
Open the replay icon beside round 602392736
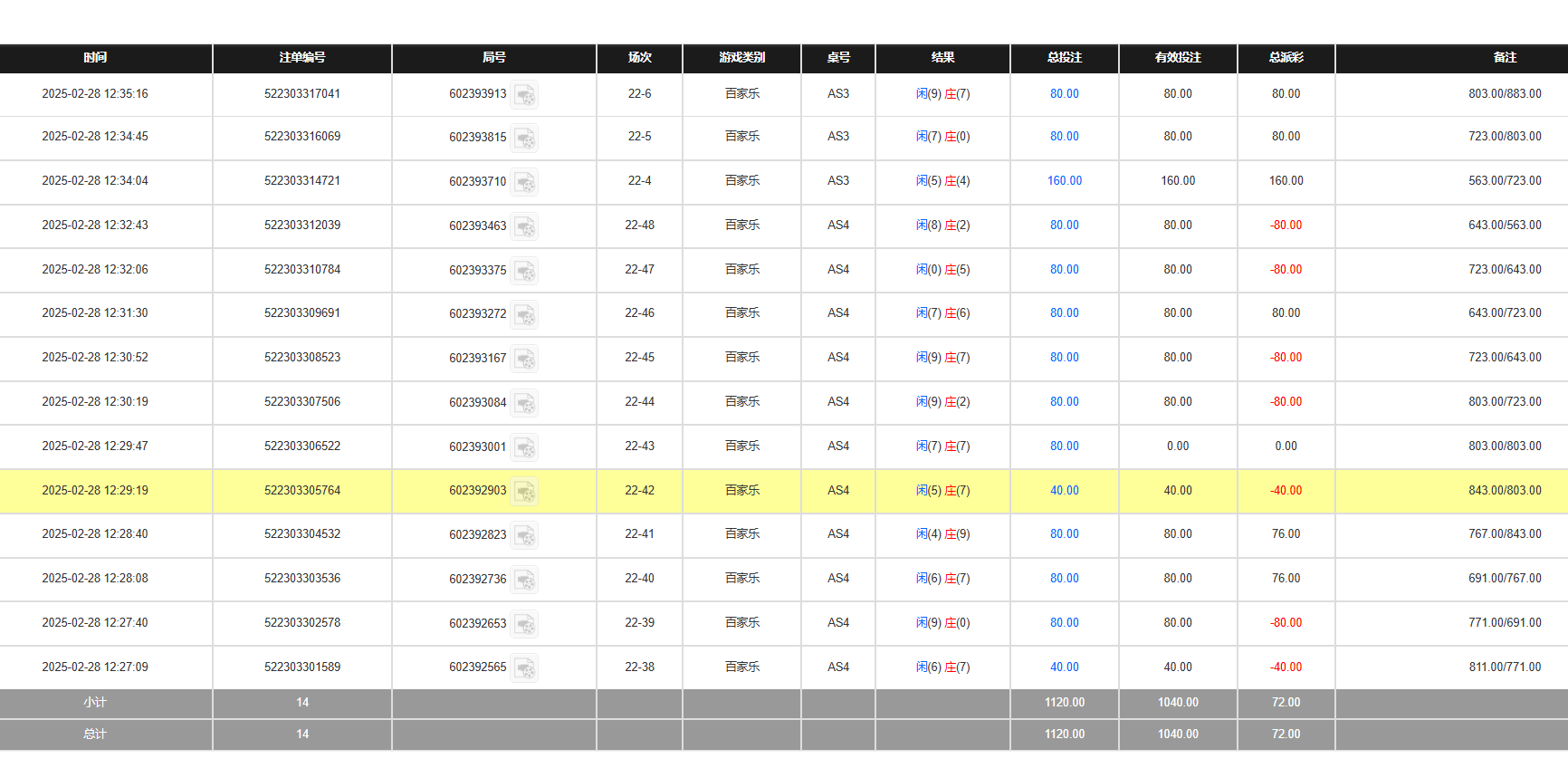[524, 580]
